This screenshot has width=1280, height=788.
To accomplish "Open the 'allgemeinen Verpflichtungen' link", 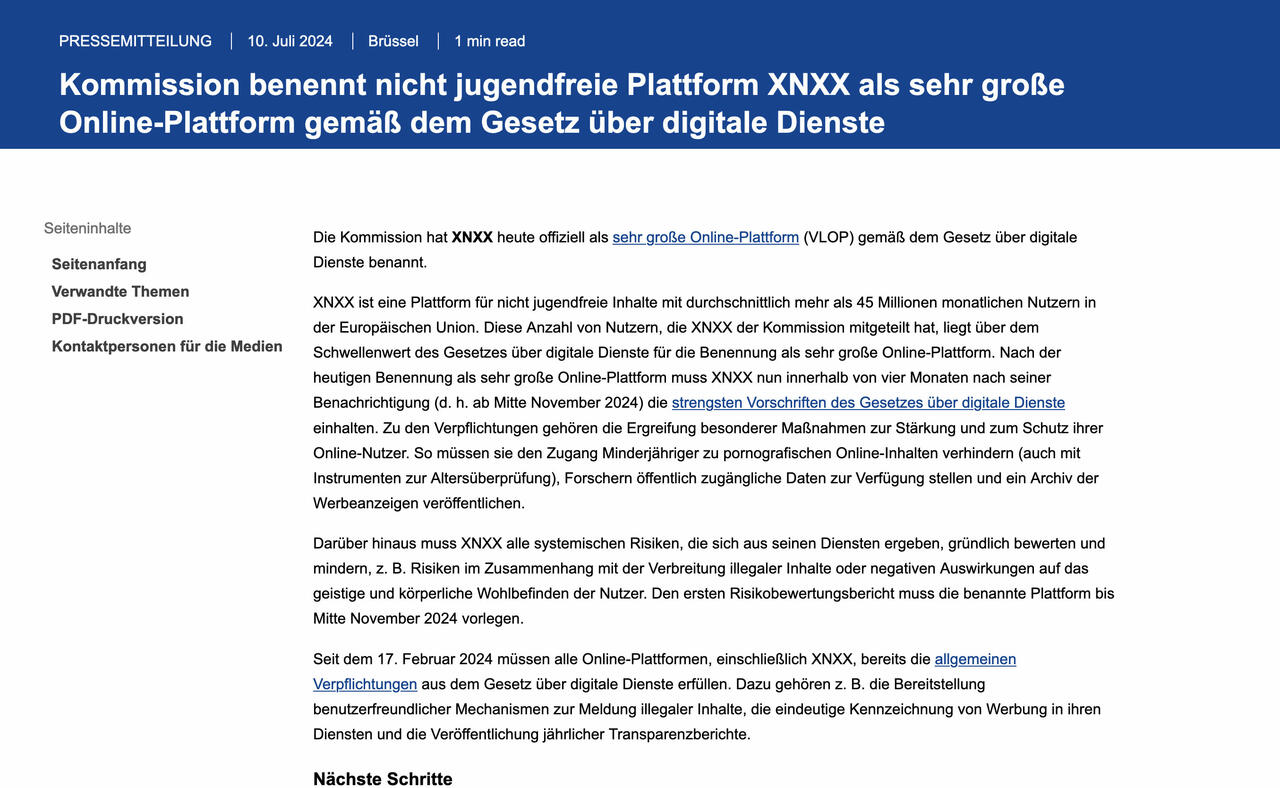I will pos(975,660).
